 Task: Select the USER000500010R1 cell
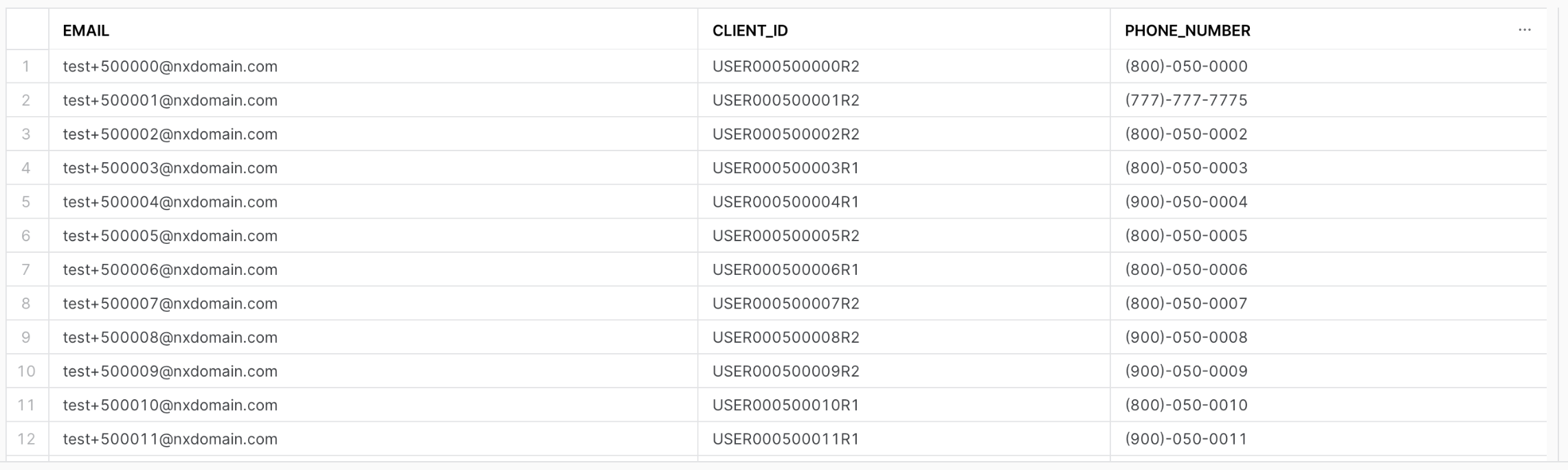[x=785, y=405]
